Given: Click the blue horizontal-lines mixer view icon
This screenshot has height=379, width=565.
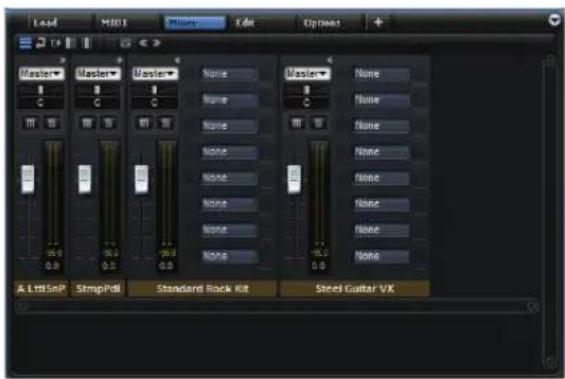Looking at the screenshot, I should [25, 43].
